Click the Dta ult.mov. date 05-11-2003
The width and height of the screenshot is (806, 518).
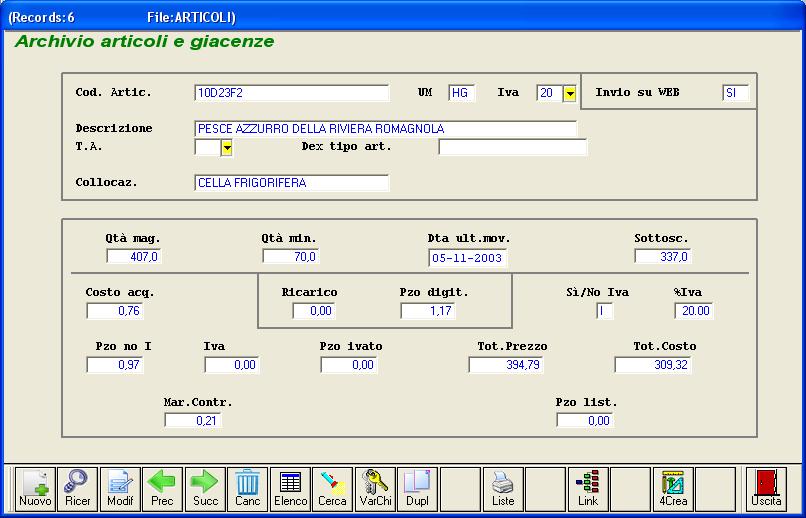pyautogui.click(x=467, y=258)
